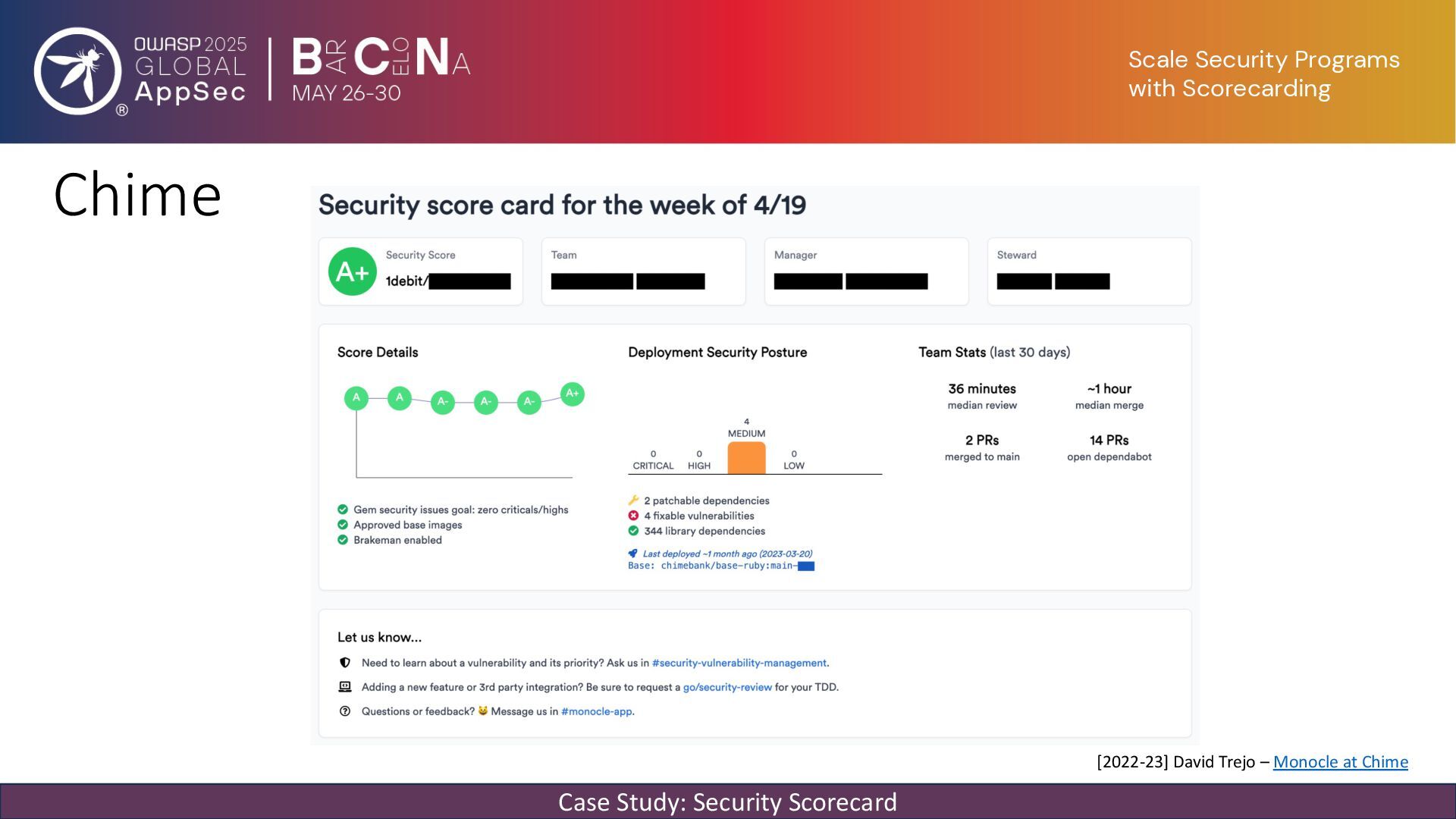Viewport: 1456px width, 819px height.
Task: Click the laptop icon beside new feature text
Action: coord(345,687)
